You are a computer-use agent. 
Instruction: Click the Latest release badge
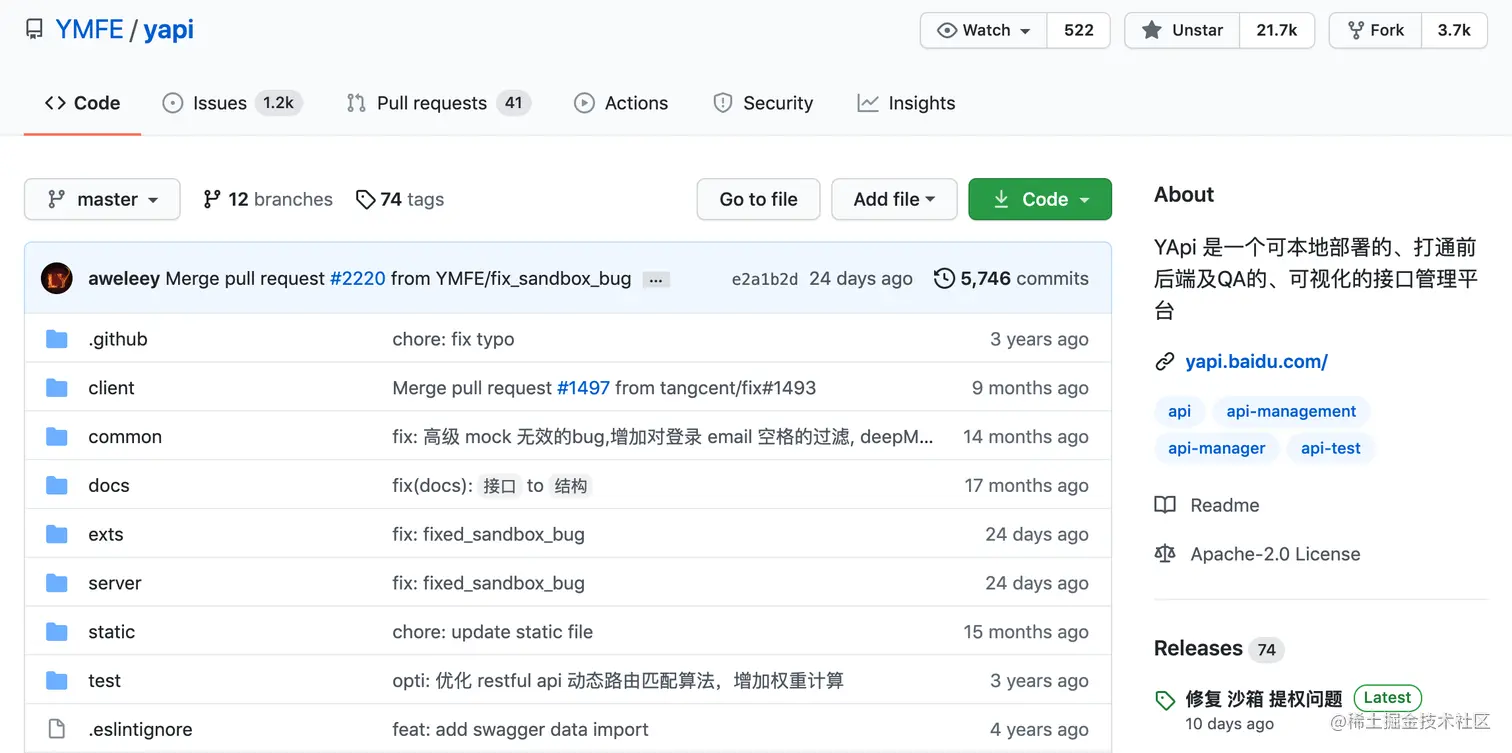coord(1387,698)
